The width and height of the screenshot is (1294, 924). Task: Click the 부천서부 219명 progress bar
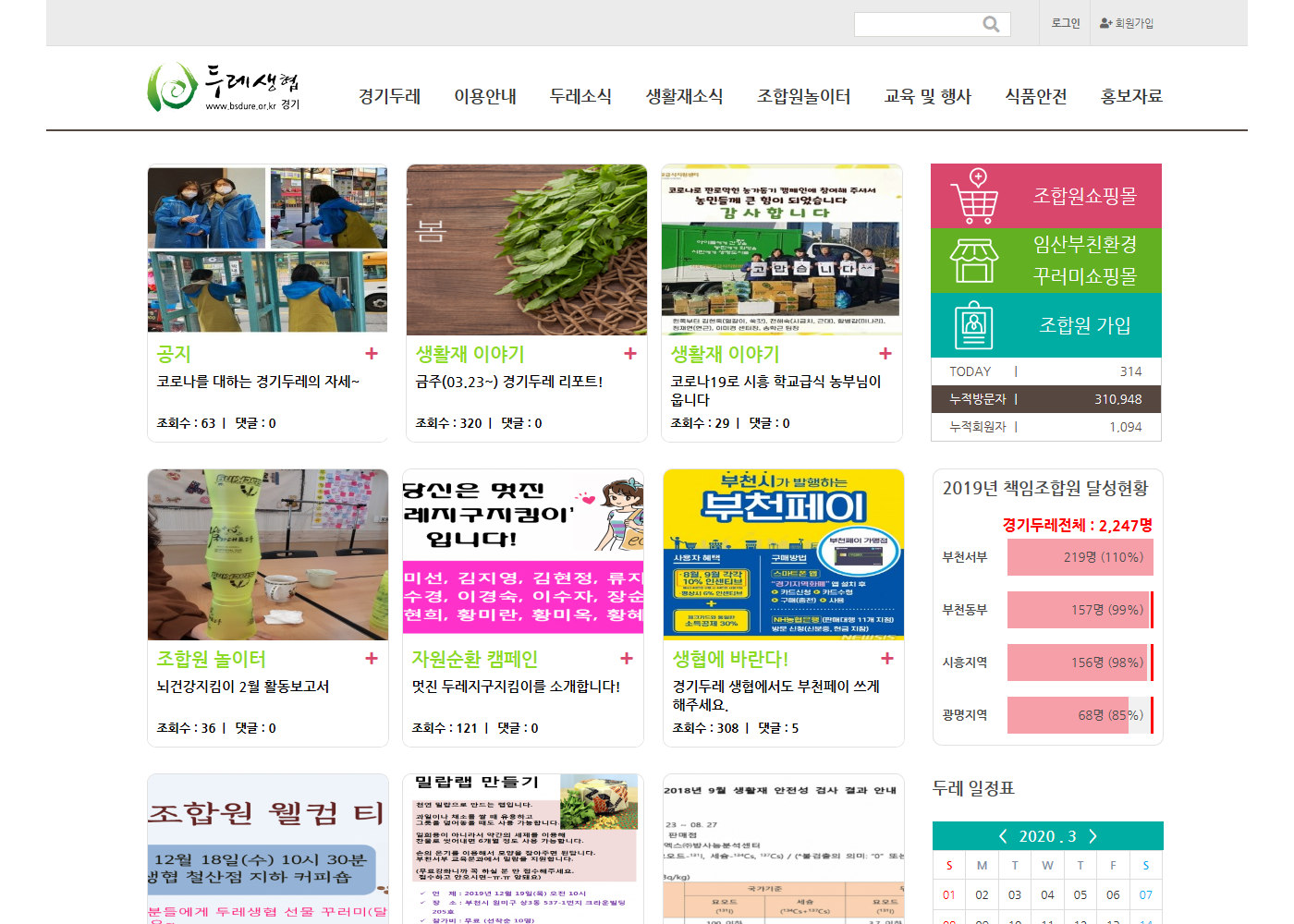click(1080, 557)
